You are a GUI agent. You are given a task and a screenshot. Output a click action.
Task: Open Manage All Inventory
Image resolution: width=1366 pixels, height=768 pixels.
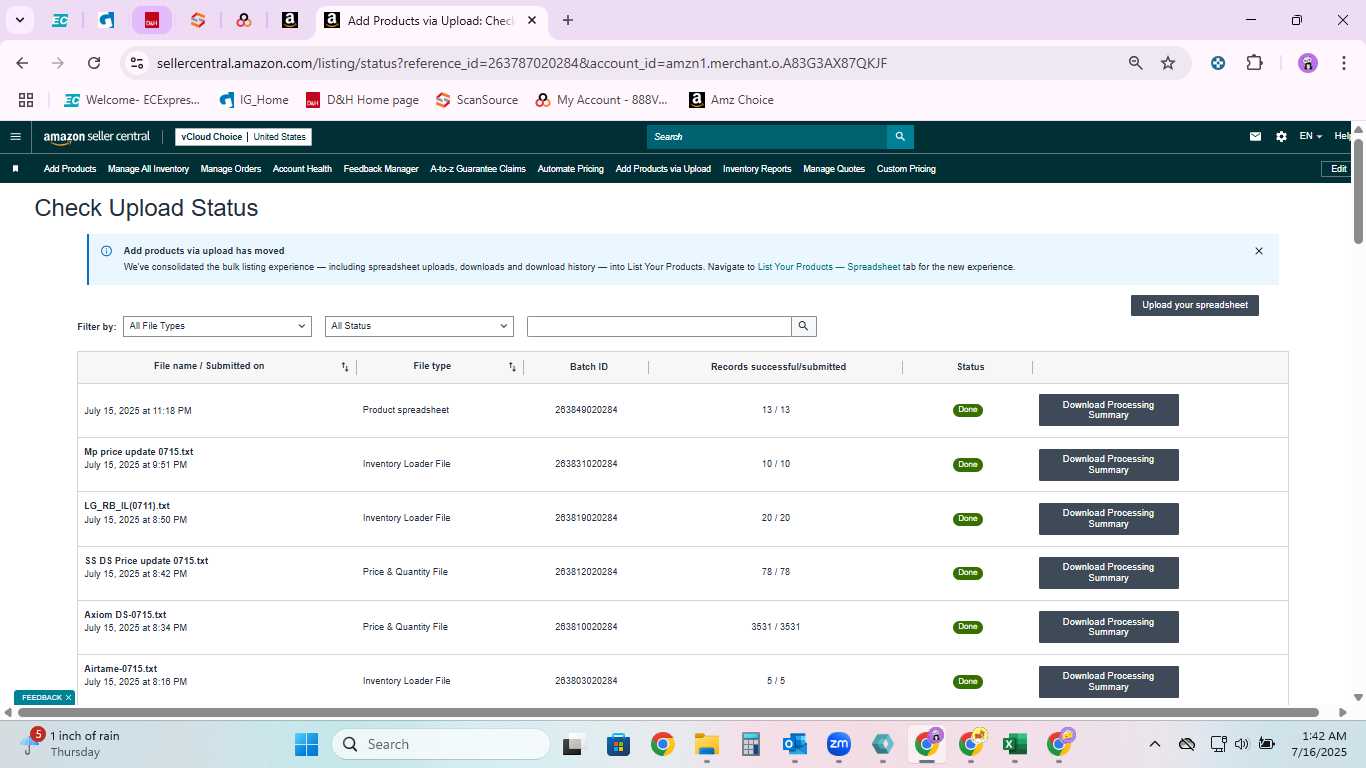tap(148, 169)
